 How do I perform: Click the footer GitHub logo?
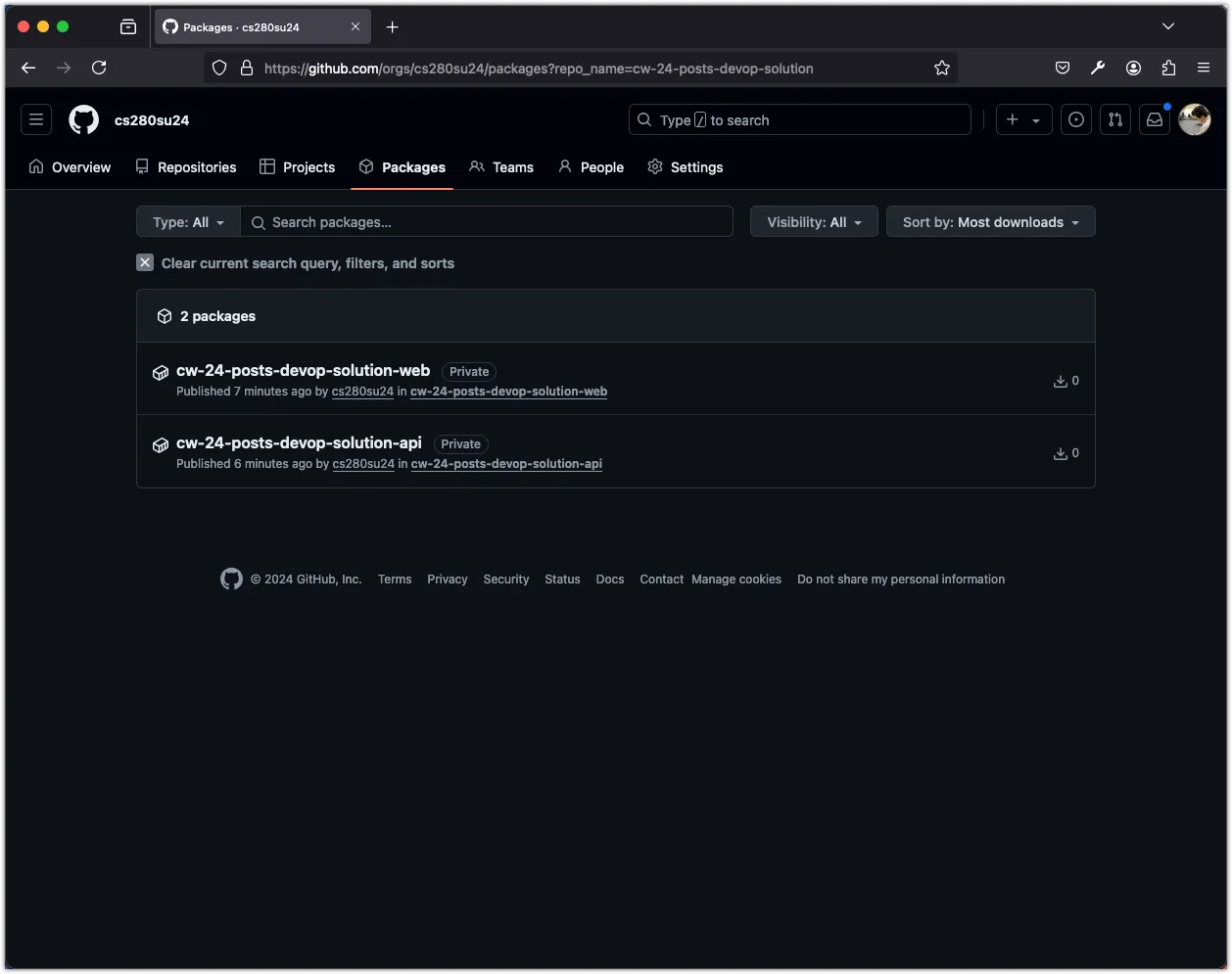coord(231,579)
